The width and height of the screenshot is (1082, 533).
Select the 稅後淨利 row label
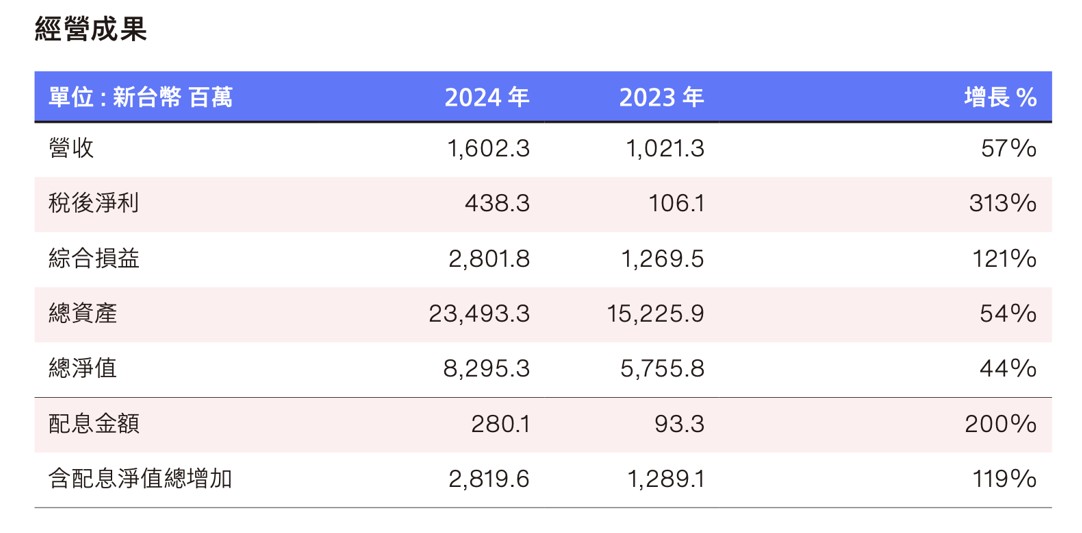click(x=93, y=204)
